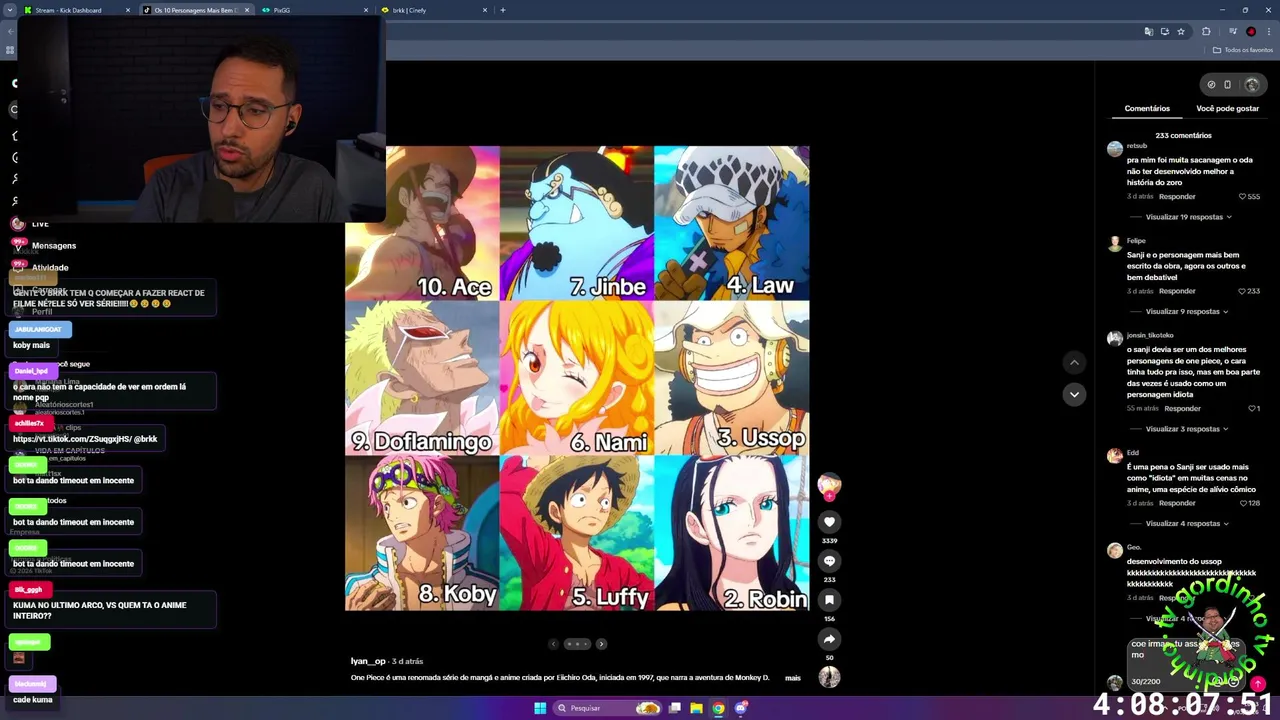The height and width of the screenshot is (720, 1280).
Task: Reply to retsub's comment with Responder
Action: tap(1177, 197)
